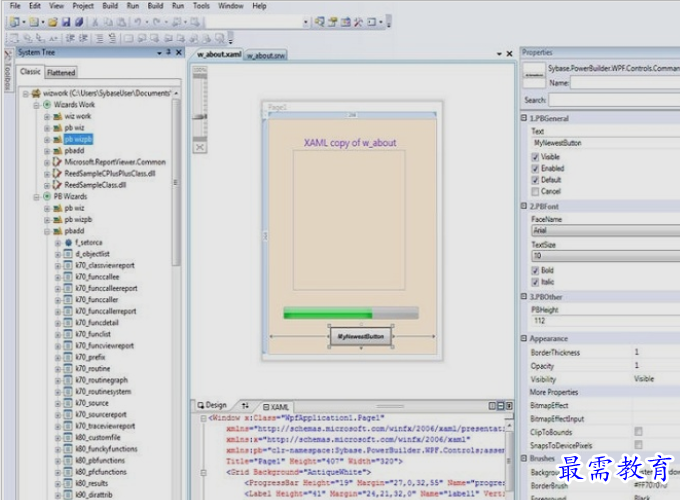
Task: Open the Edit menu
Action: coord(35,6)
